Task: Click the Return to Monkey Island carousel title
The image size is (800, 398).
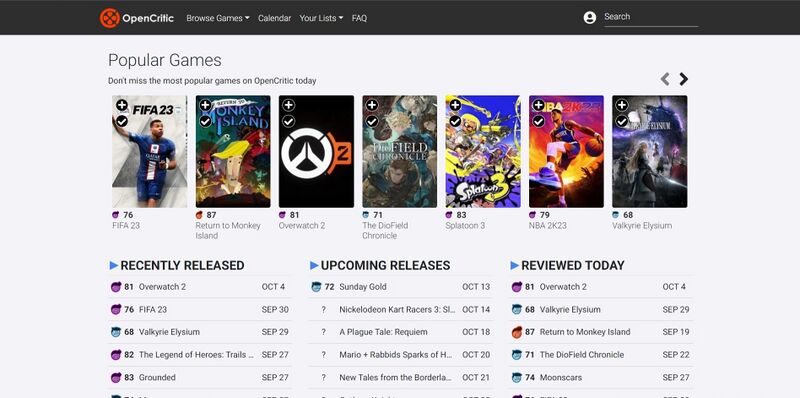Action: click(x=228, y=231)
